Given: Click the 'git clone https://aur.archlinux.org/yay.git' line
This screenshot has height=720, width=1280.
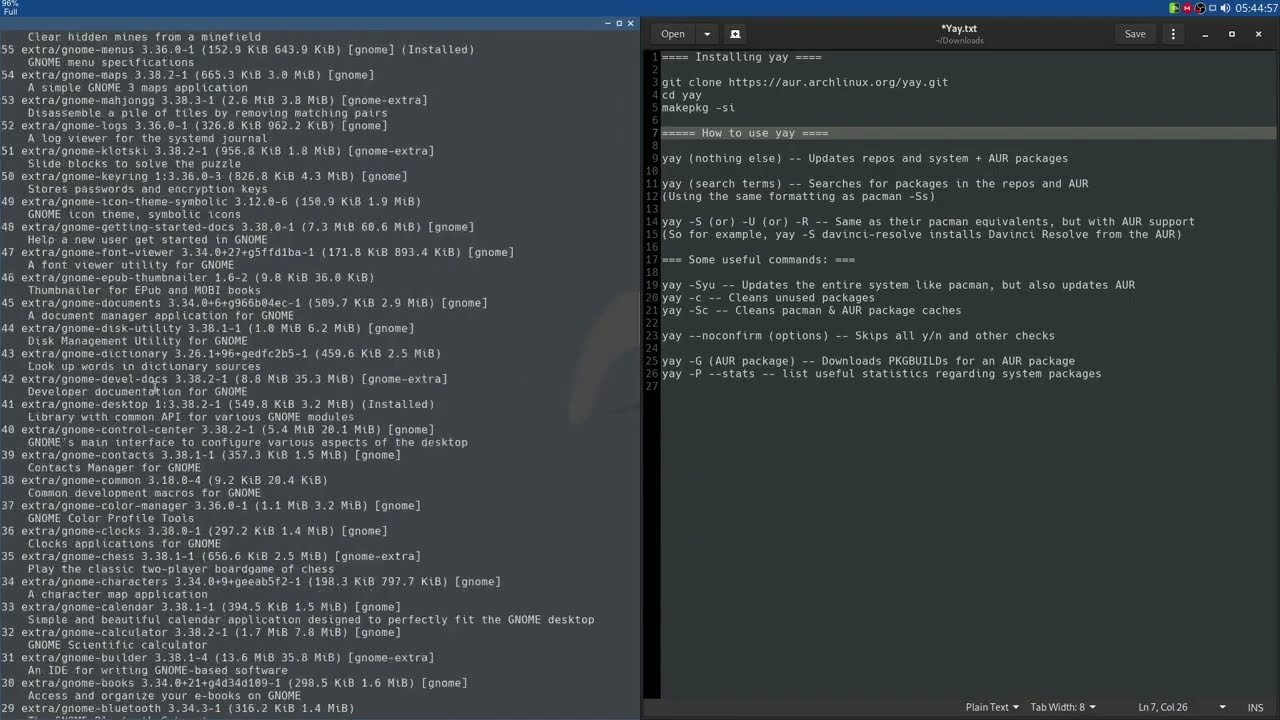Looking at the screenshot, I should [x=804, y=82].
